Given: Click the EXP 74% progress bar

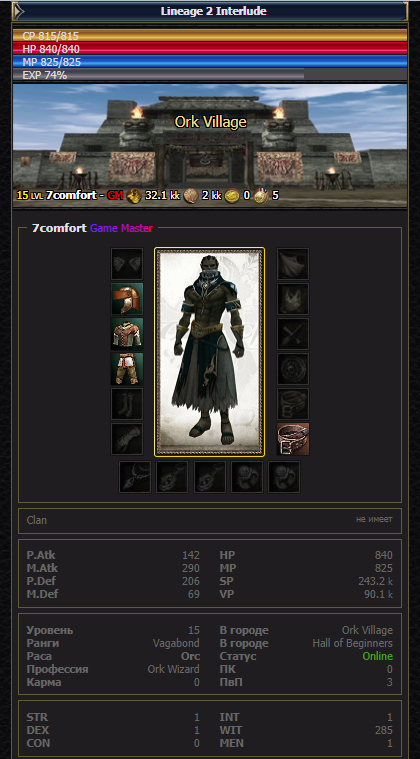Looking at the screenshot, I should coord(210,75).
